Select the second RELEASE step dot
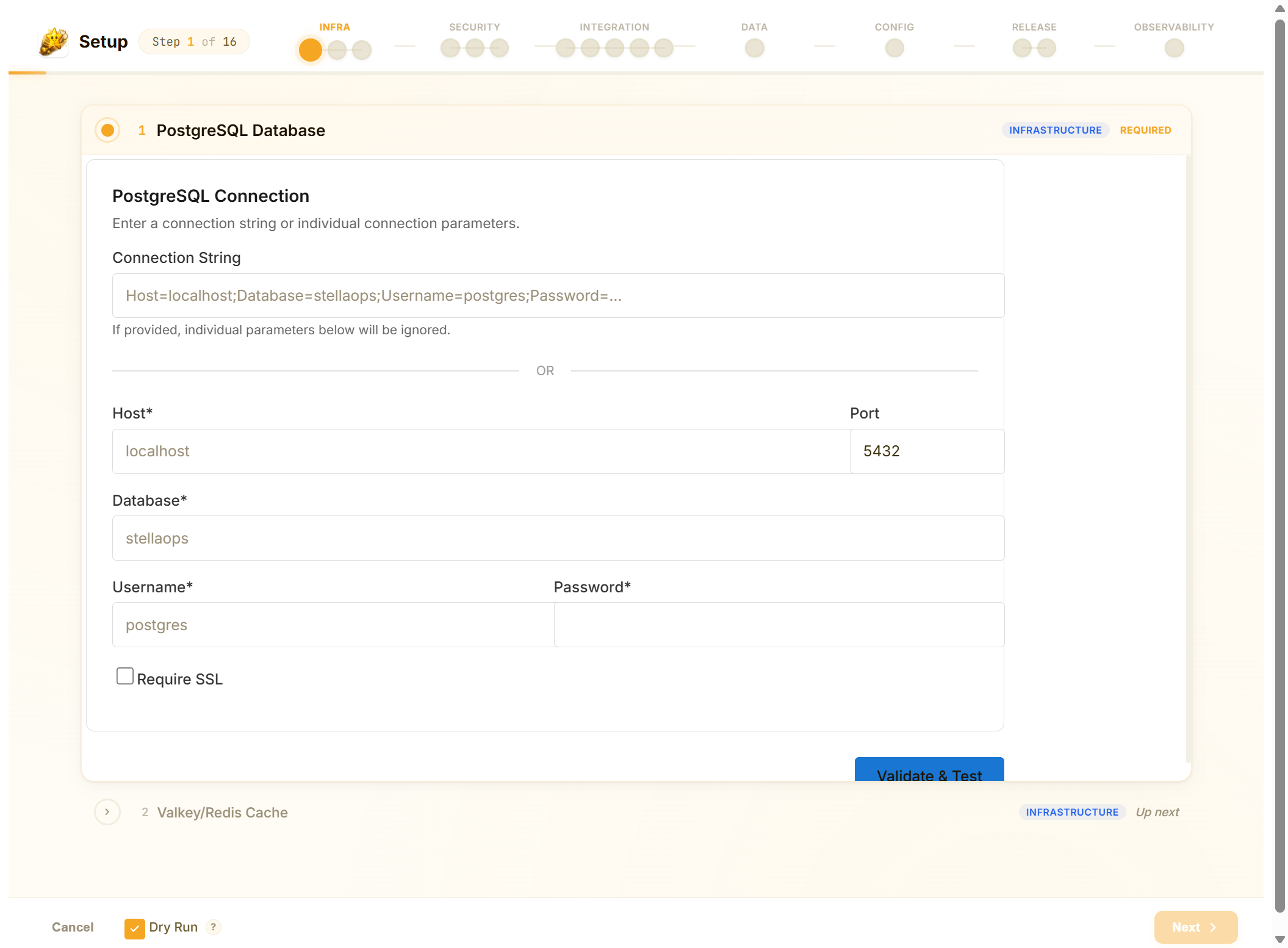The height and width of the screenshot is (948, 1288). tap(1046, 48)
